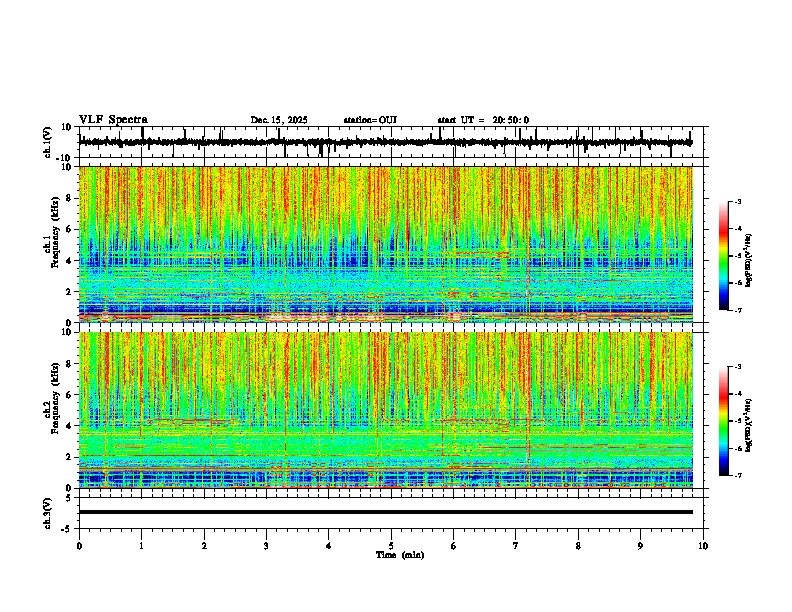792x612 pixels.
Task: Click the "ch.3(V)" y-axis label
Action: (48, 513)
